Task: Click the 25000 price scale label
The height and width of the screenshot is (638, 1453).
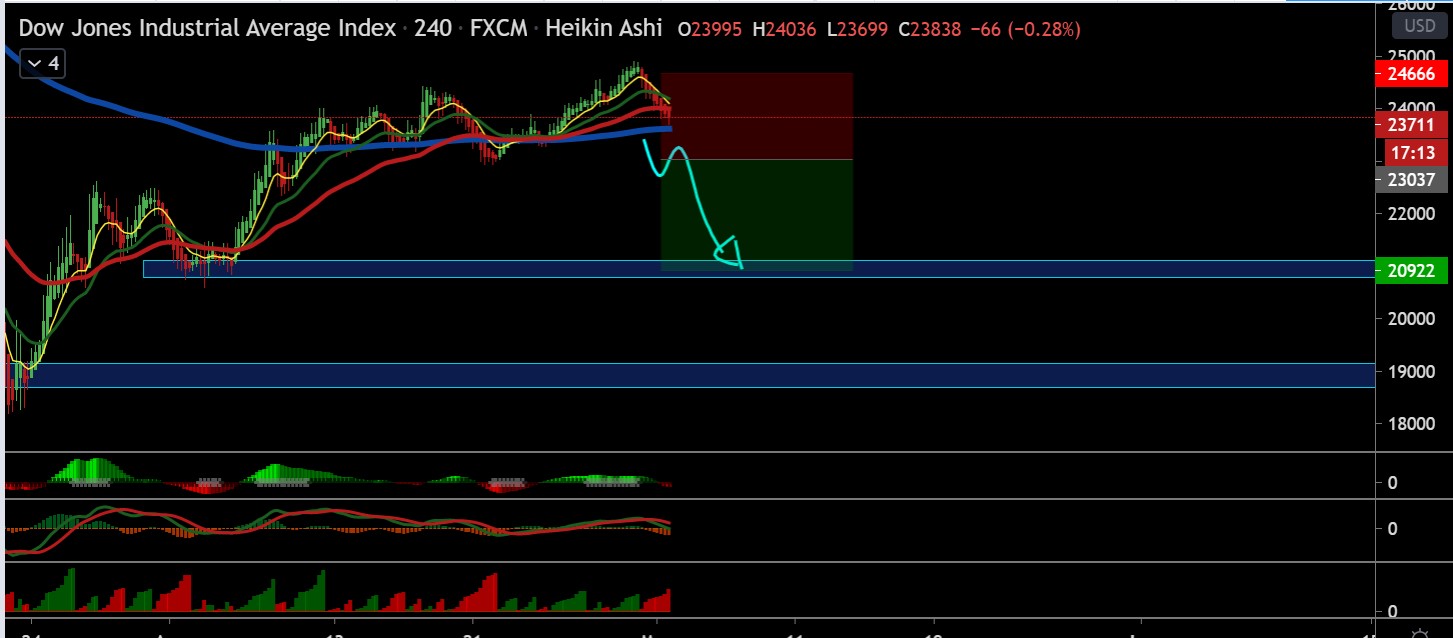Action: [x=1410, y=55]
